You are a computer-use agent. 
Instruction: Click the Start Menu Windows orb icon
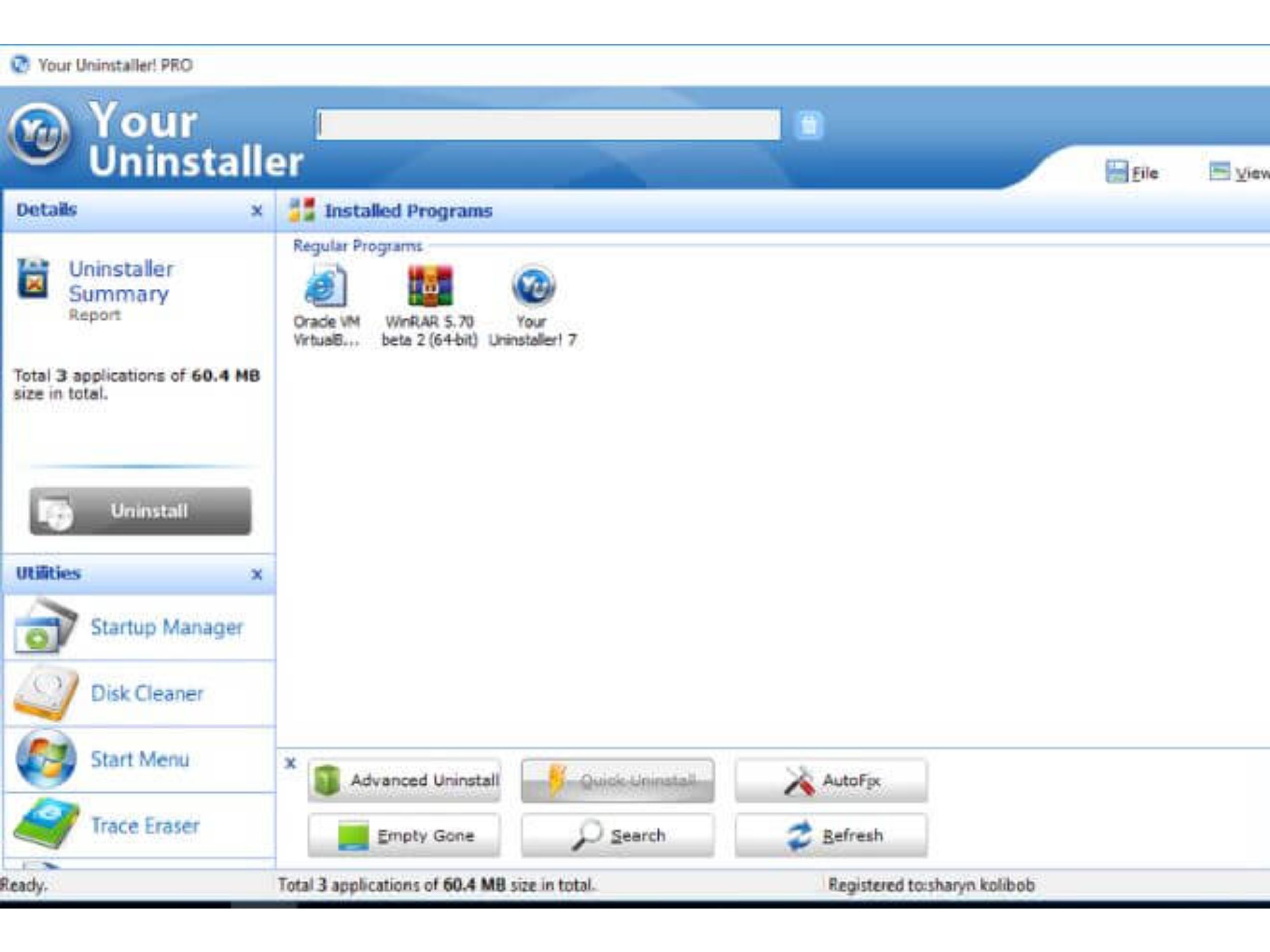46,759
